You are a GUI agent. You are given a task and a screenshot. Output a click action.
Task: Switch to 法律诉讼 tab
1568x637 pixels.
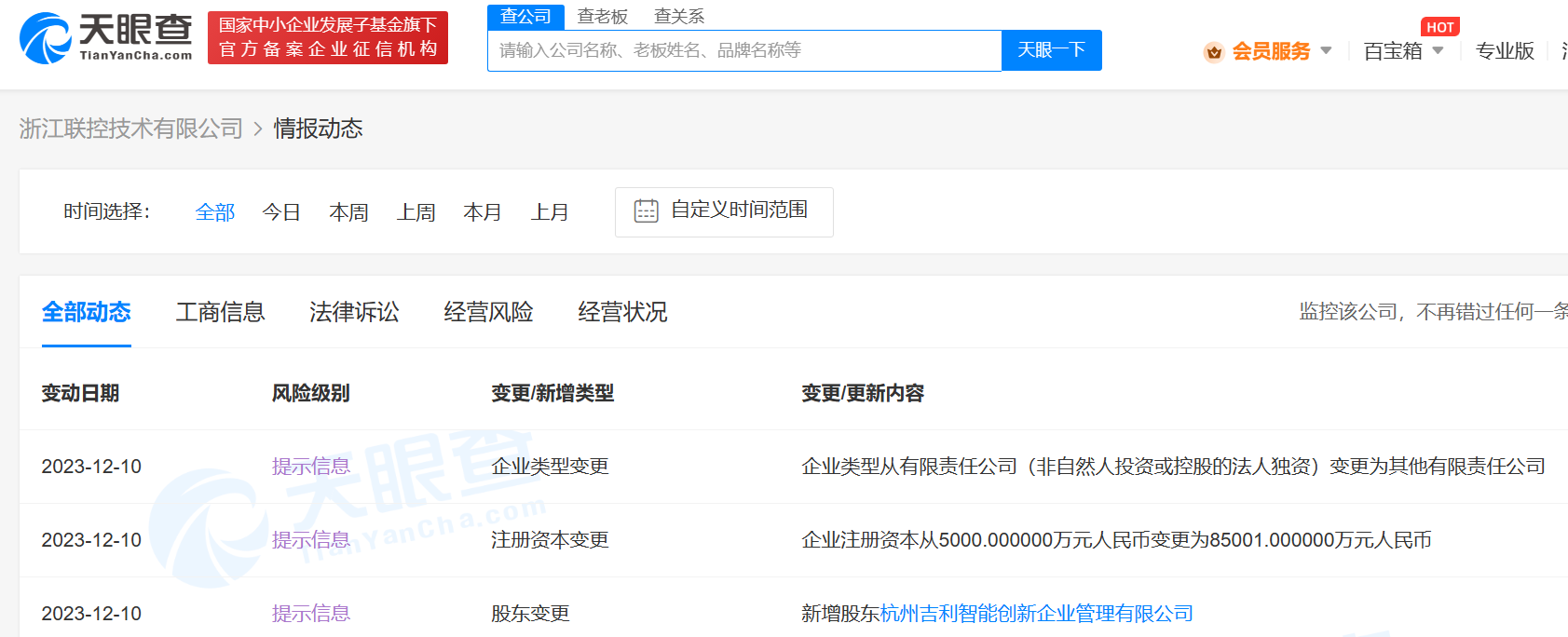click(355, 312)
